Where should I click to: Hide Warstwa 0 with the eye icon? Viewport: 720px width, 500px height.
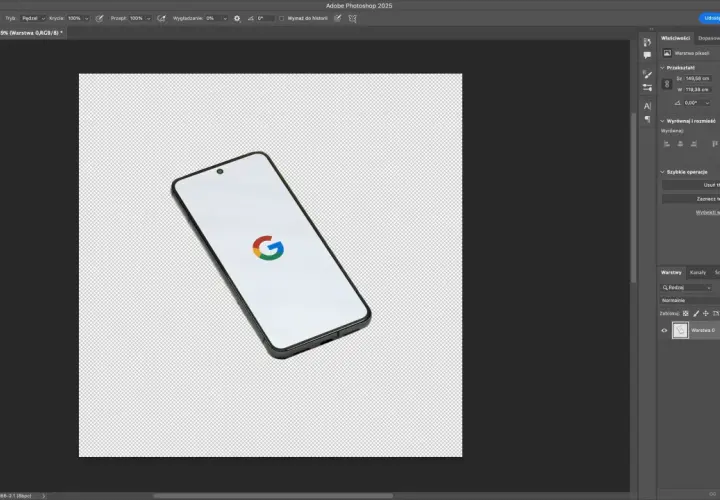point(664,330)
